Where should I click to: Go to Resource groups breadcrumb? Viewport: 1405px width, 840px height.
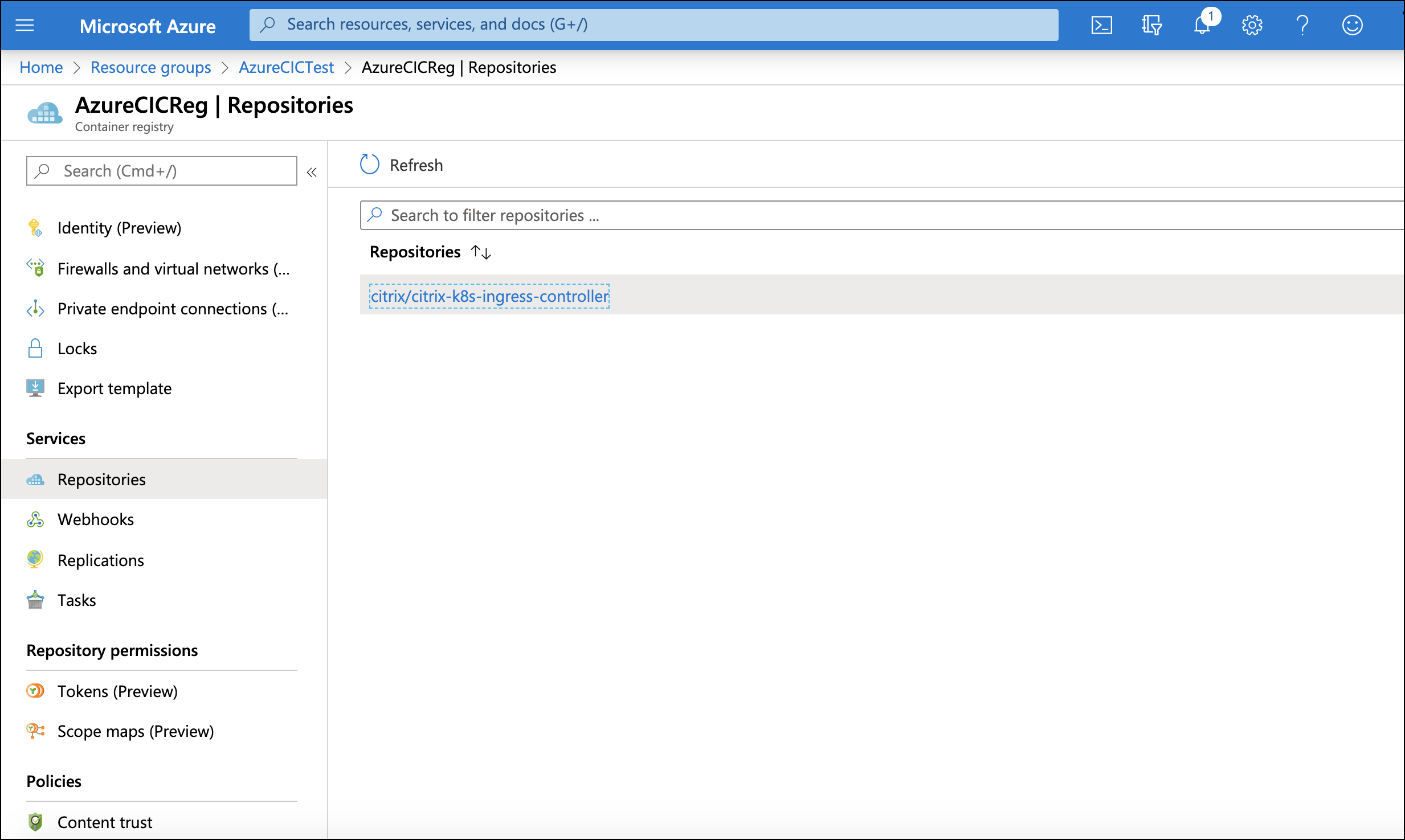(x=151, y=67)
